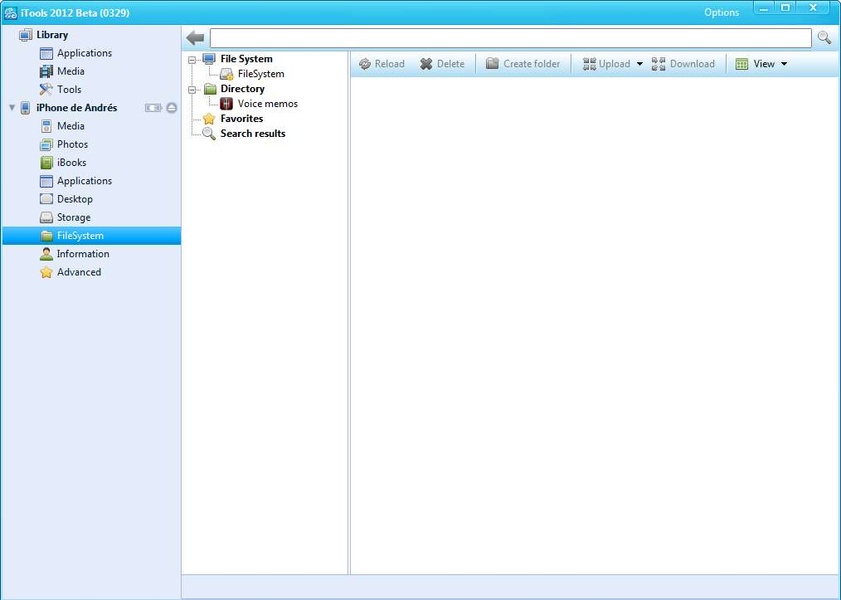Select Voice memos in the directory tree
This screenshot has width=841, height=600.
[267, 104]
